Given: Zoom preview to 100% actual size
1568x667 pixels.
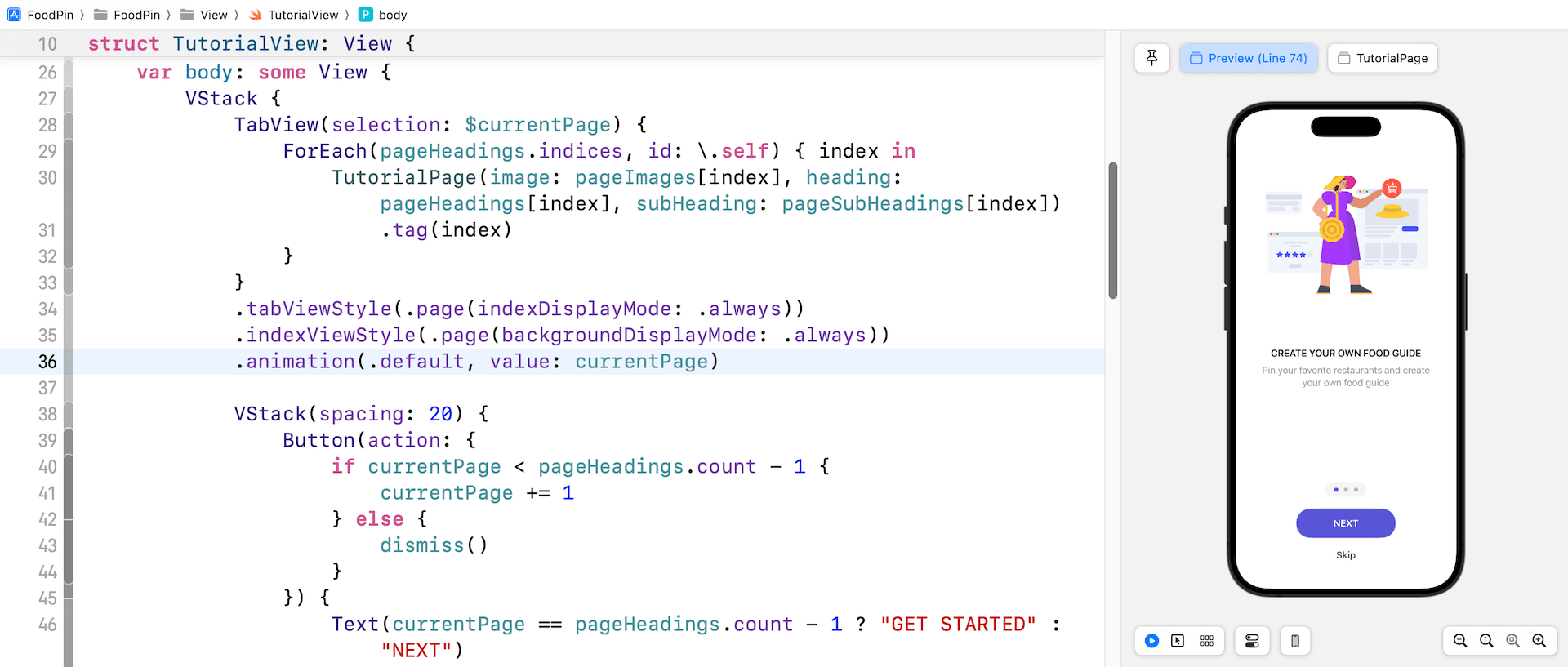Looking at the screenshot, I should [x=1486, y=641].
